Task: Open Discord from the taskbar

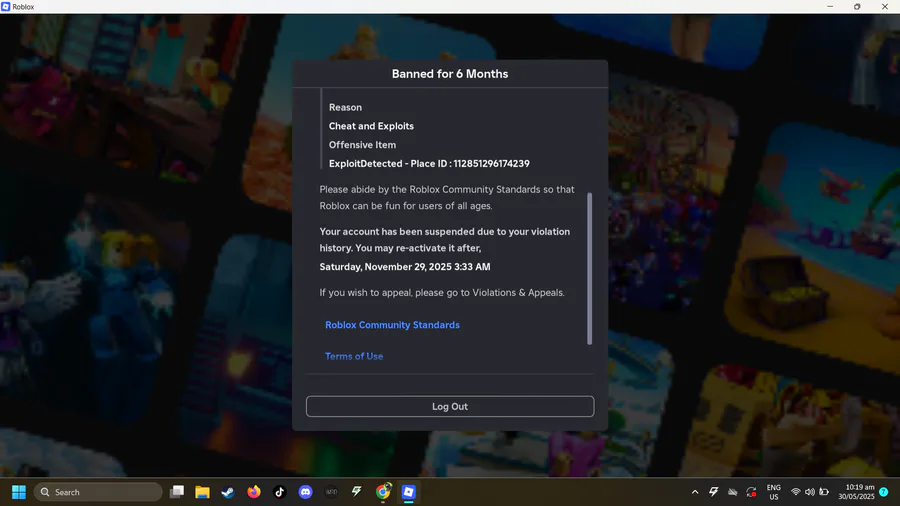Action: (x=305, y=492)
